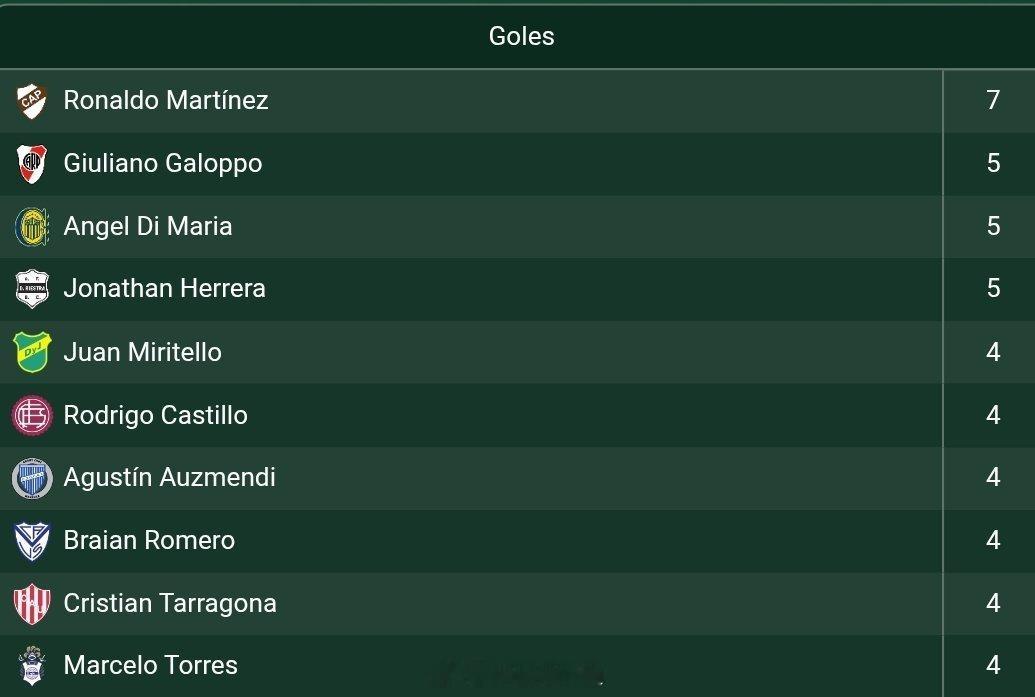
Task: Click the Platense crest beside Ronaldo Martínez
Action: tap(31, 101)
